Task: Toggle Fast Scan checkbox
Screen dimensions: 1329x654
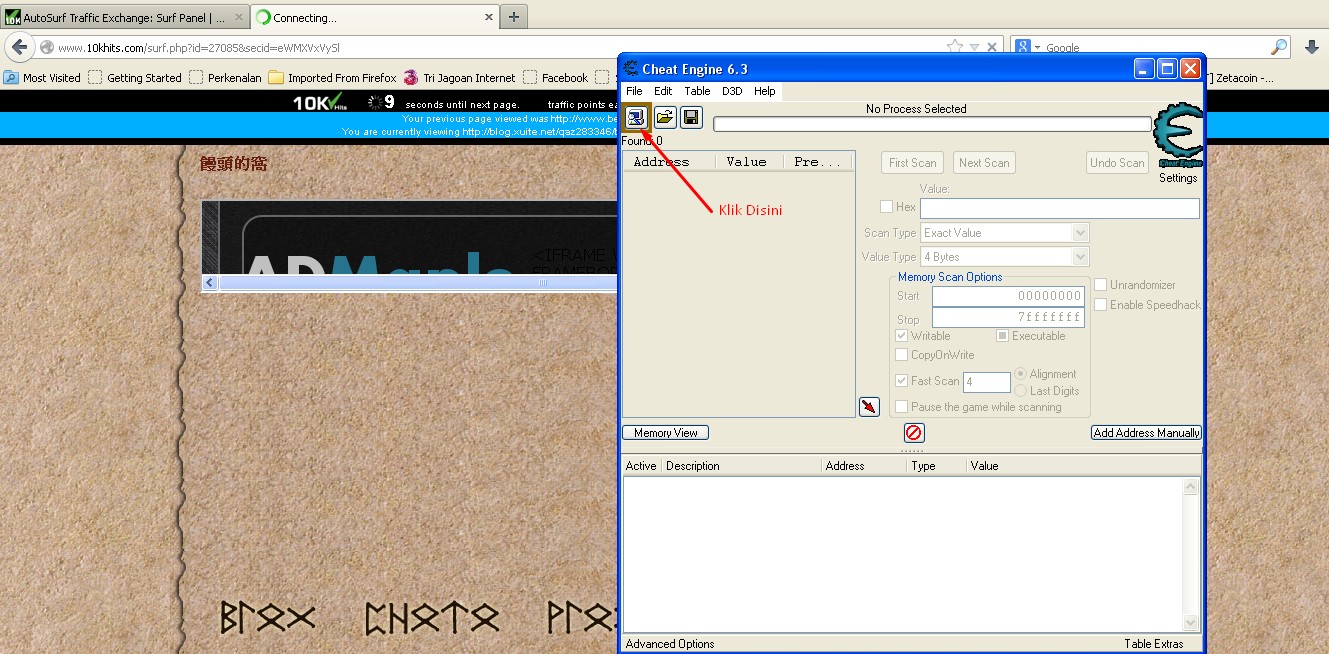Action: 902,381
